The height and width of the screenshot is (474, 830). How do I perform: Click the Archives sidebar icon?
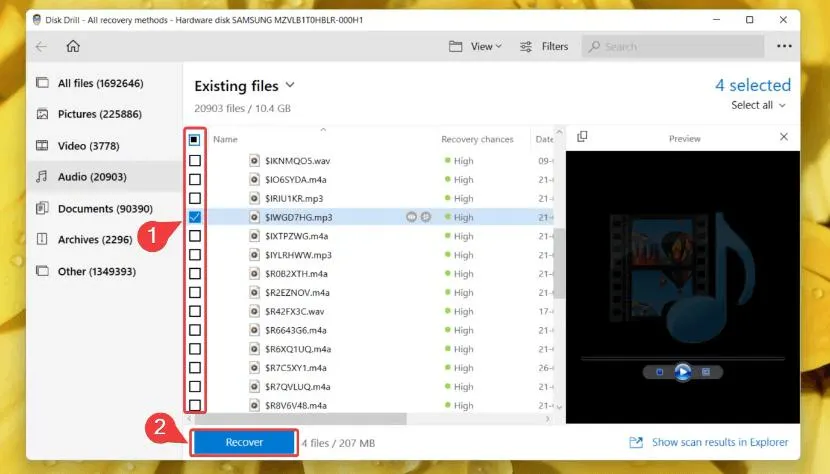(x=42, y=239)
